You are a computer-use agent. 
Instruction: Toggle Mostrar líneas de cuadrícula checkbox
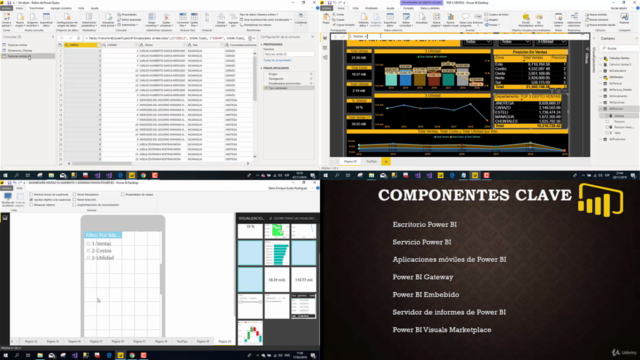point(31,195)
